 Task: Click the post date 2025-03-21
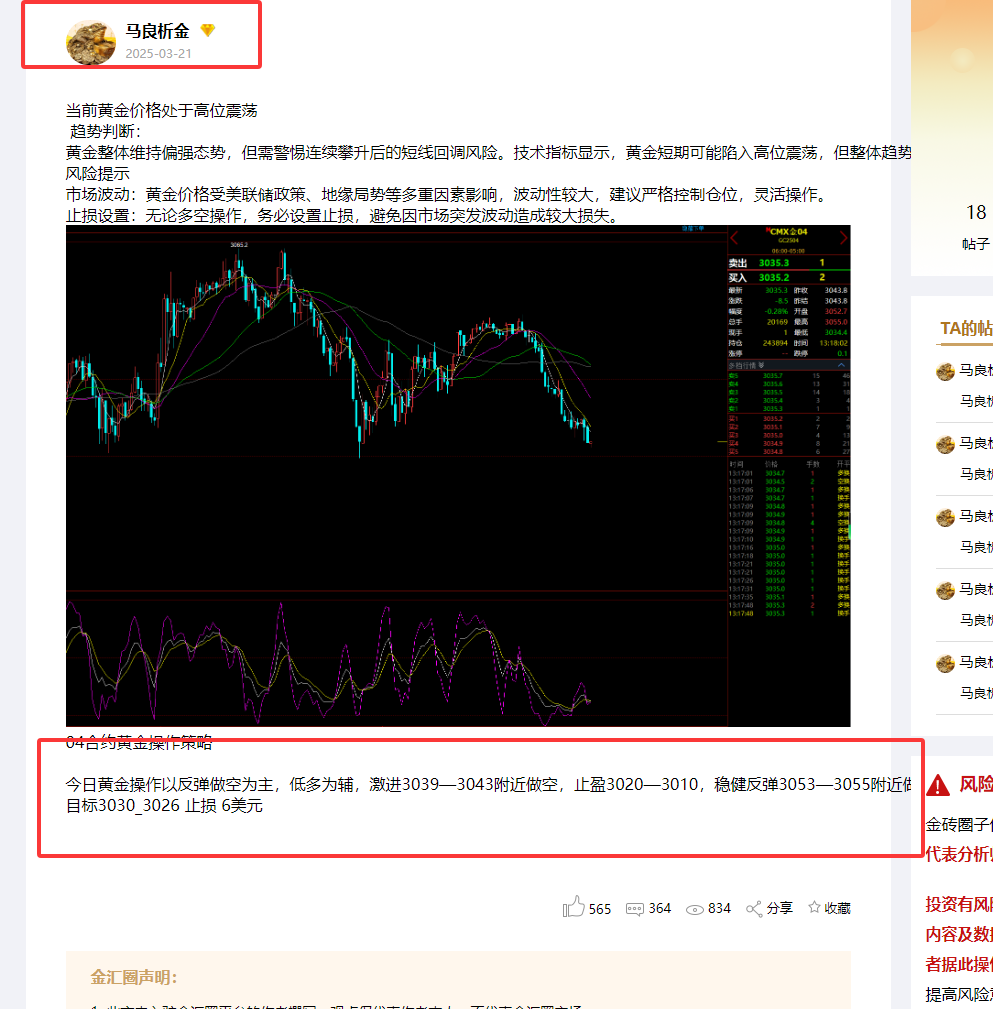(x=158, y=53)
